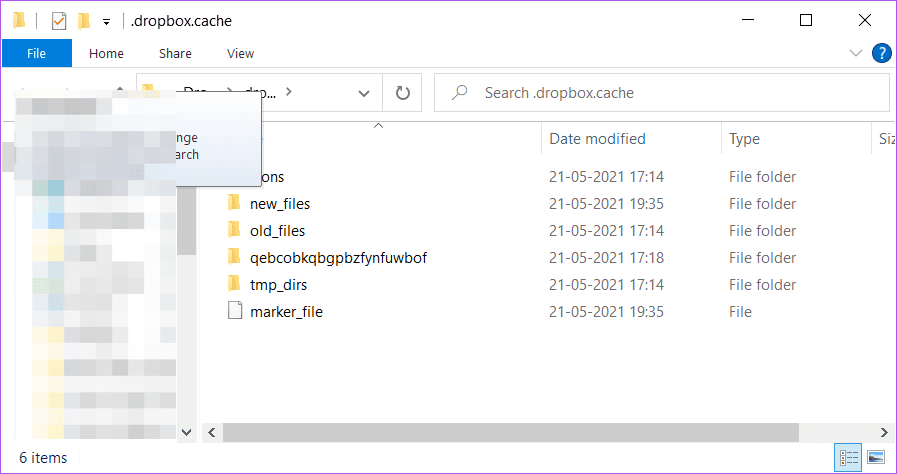Screen dimensions: 897x474
Task: Maximize the File Explorer window
Action: point(805,21)
